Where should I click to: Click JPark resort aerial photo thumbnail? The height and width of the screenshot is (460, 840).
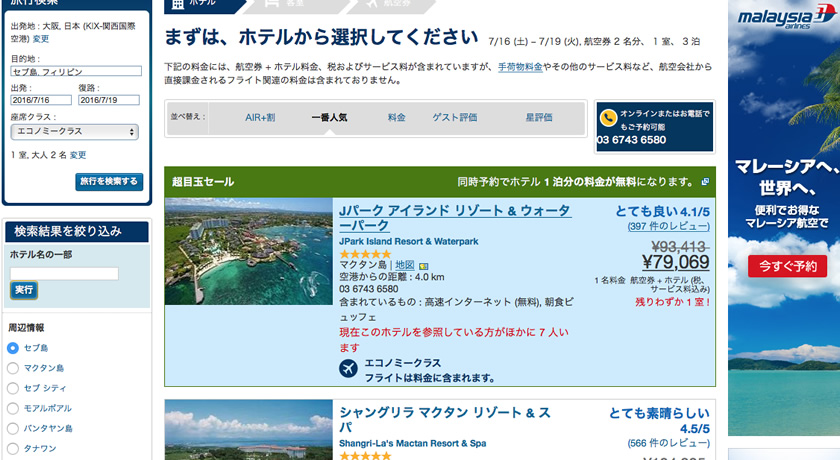click(249, 252)
